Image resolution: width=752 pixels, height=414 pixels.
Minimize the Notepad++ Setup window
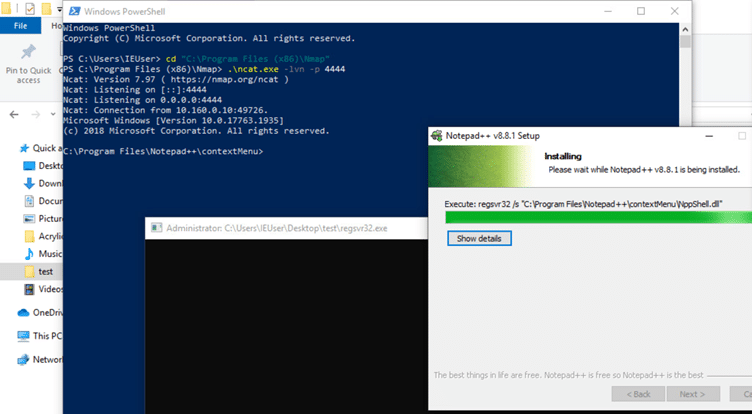click(709, 136)
